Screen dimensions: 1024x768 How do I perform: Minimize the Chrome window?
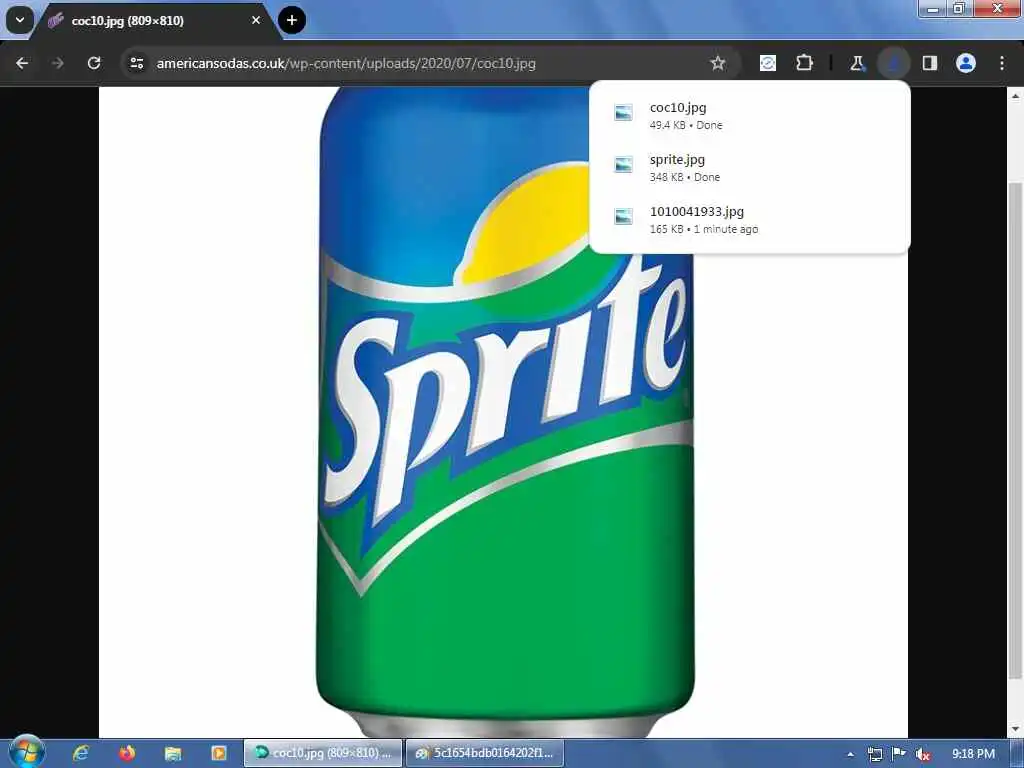tap(933, 8)
